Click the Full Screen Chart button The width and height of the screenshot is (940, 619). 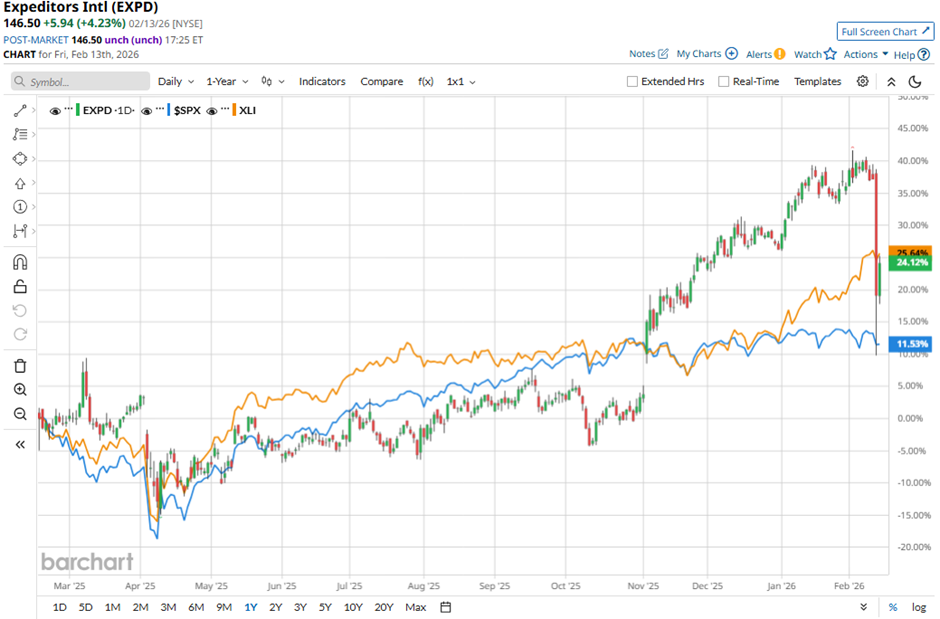pos(884,31)
